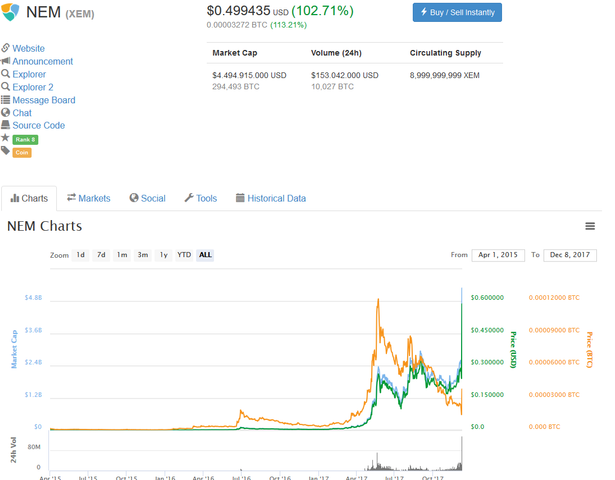The height and width of the screenshot is (480, 615).
Task: Set chart zoom to YTD
Action: [184, 255]
